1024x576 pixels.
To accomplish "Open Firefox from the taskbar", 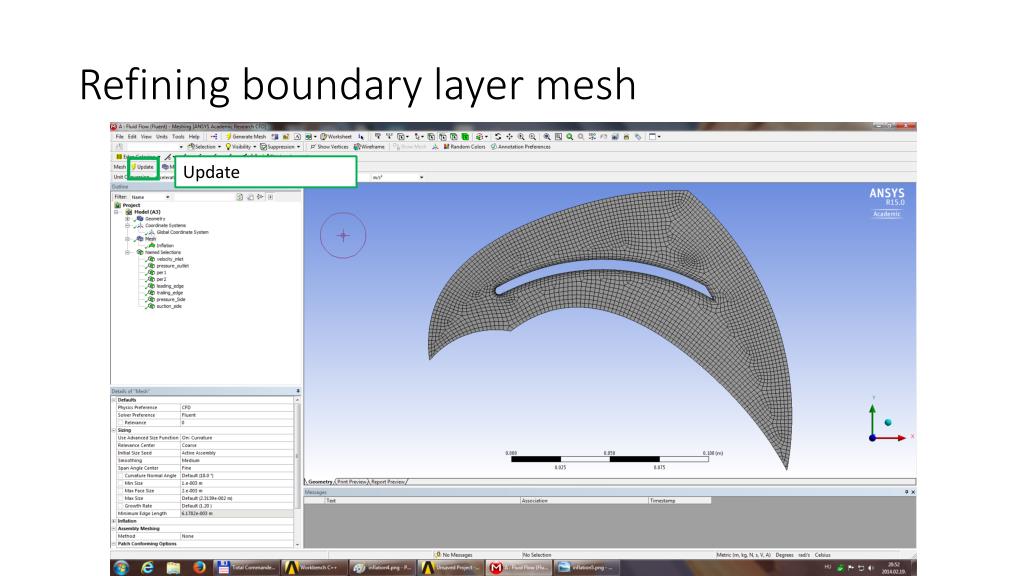I will pos(199,568).
